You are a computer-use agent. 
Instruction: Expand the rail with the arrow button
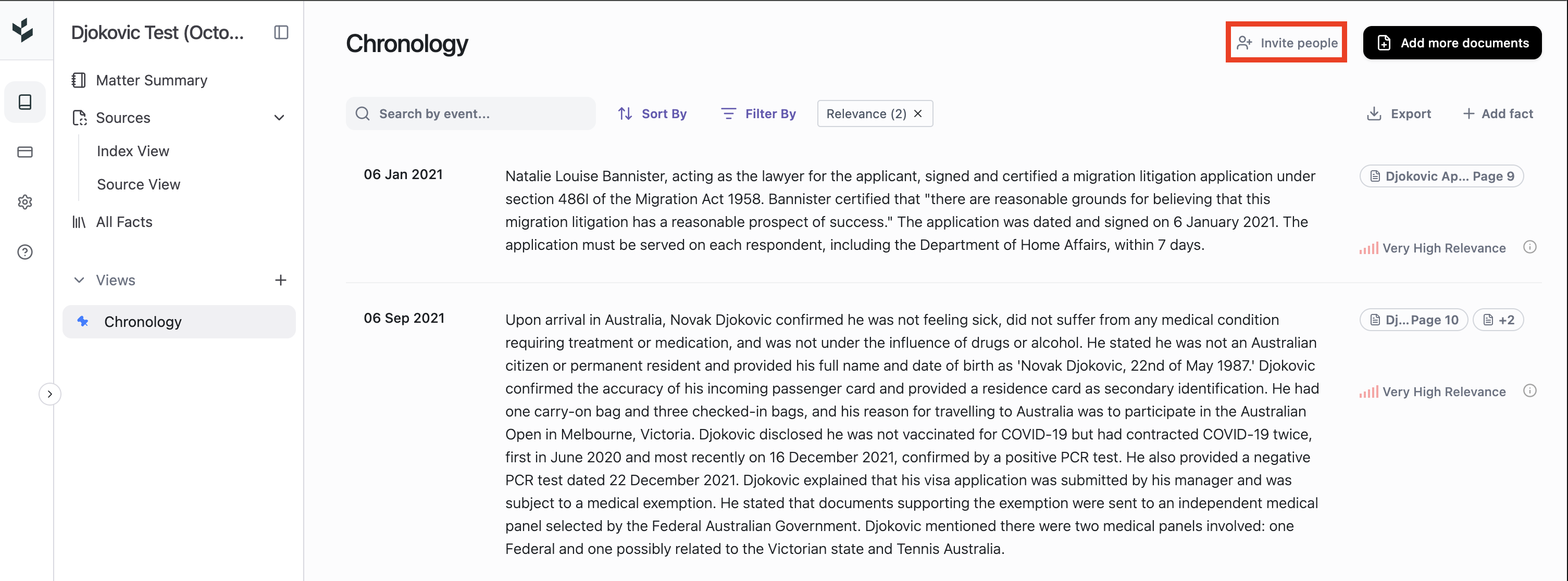tap(50, 394)
